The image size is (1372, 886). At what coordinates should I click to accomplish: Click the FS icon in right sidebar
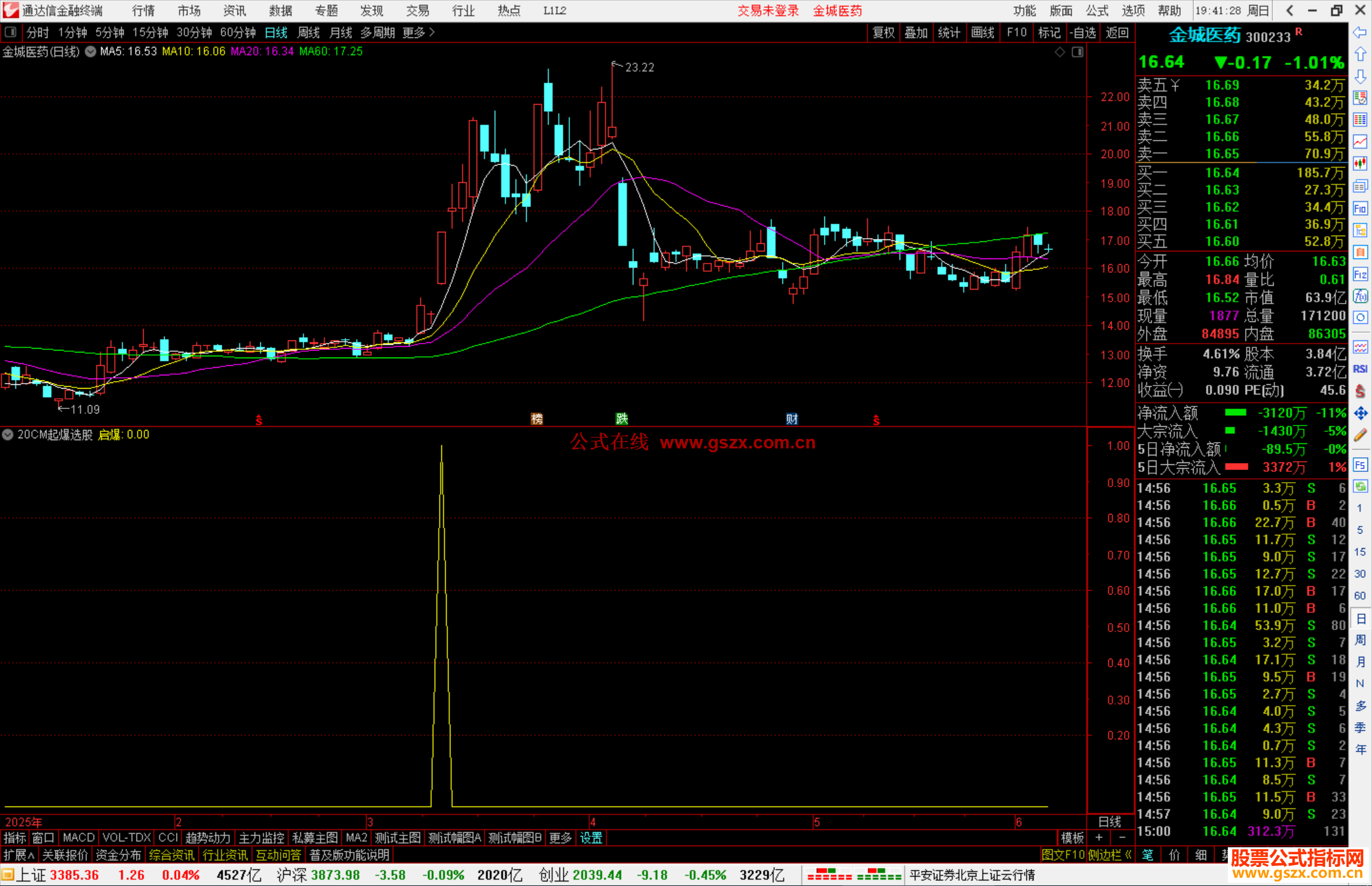[1360, 465]
